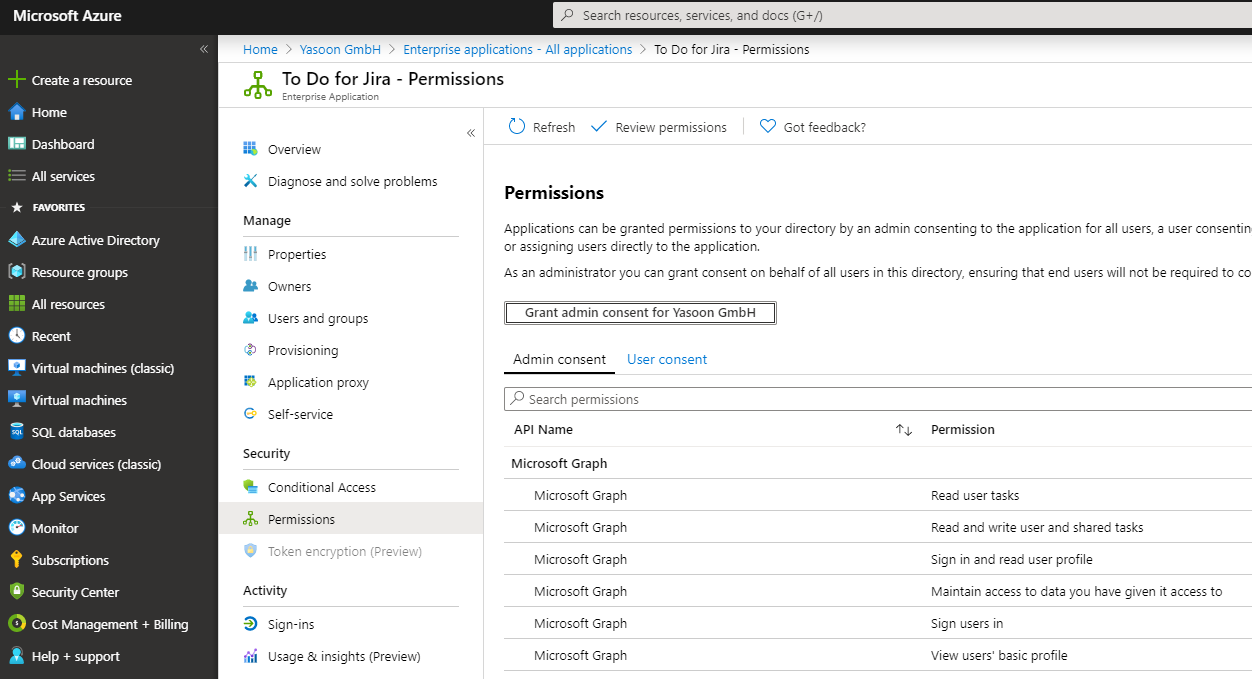Click Grant admin consent for Yasoon GmbH

pos(640,313)
